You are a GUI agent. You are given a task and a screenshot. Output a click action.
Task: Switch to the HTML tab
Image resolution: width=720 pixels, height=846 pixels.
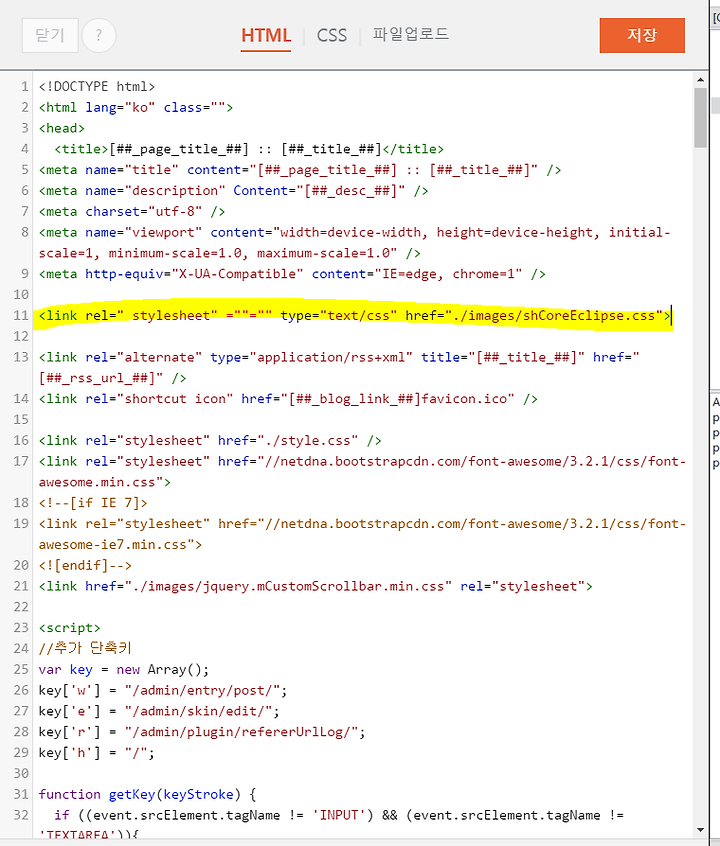click(266, 36)
